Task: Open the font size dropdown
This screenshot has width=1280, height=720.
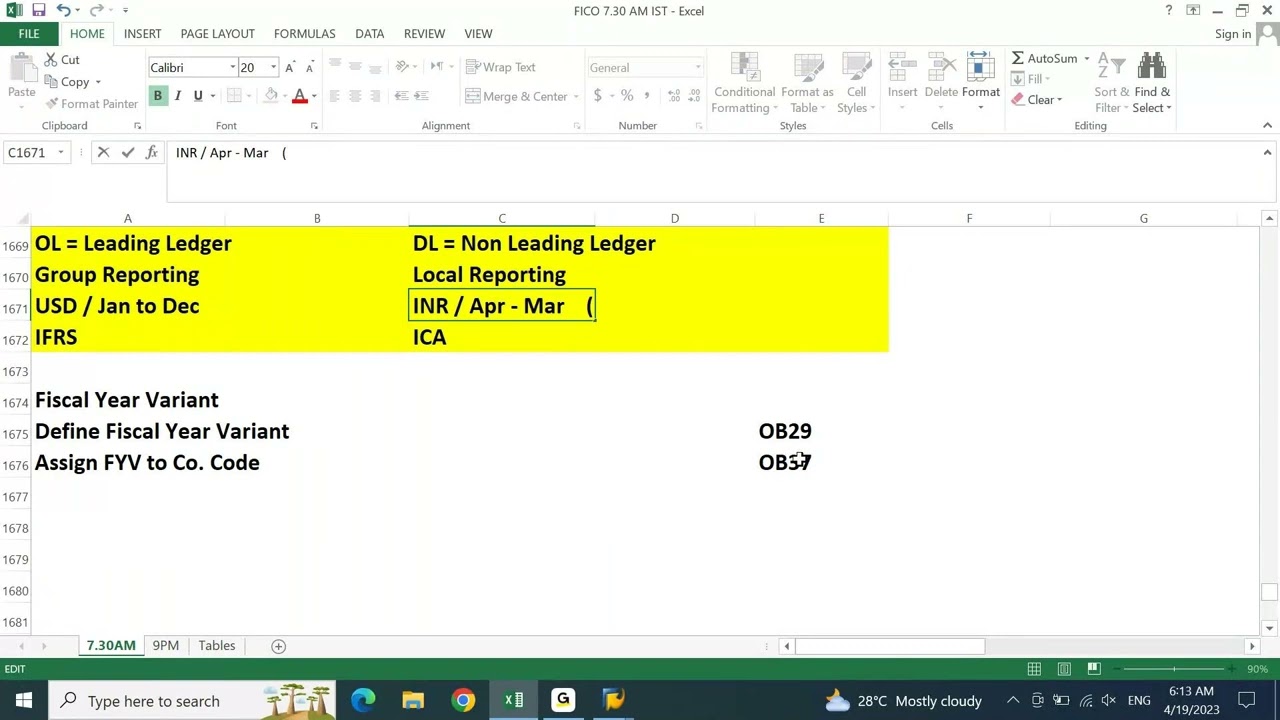Action: (273, 67)
